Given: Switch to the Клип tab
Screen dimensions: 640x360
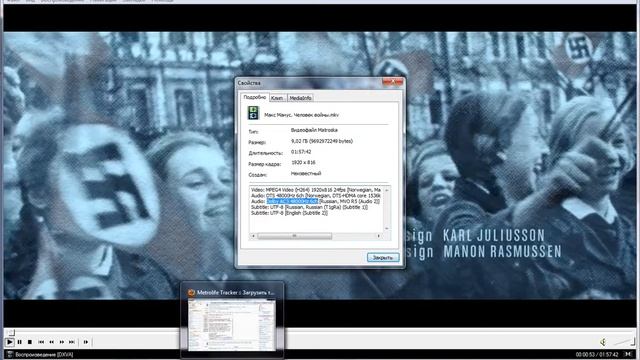Looking at the screenshot, I should [x=277, y=98].
